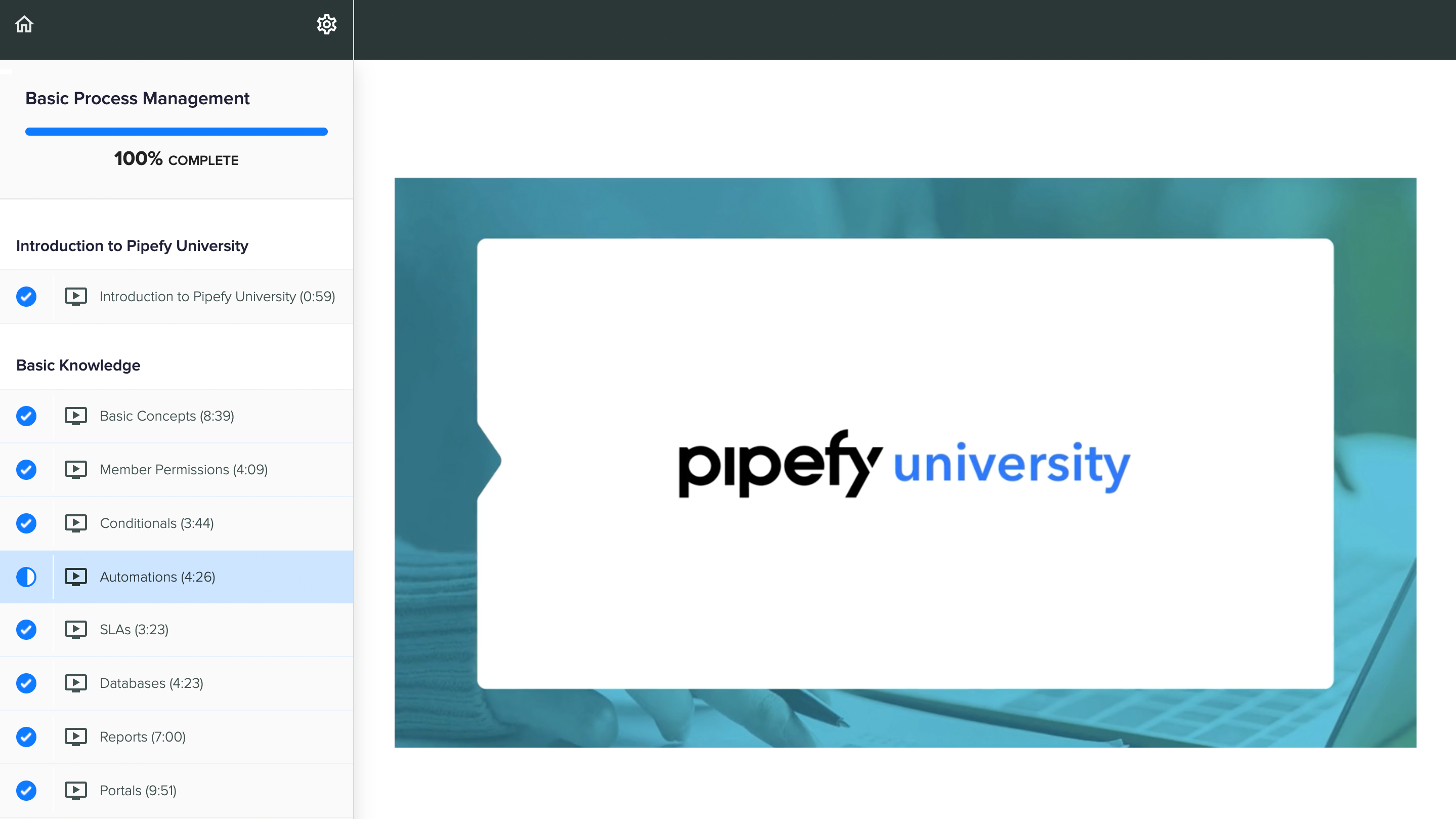Toggle completion check for Basic Concepts
This screenshot has height=819, width=1456.
click(x=26, y=416)
